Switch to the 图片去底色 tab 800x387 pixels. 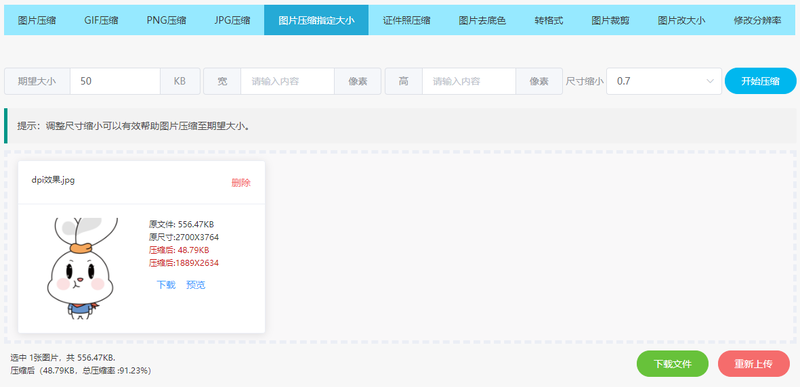482,20
